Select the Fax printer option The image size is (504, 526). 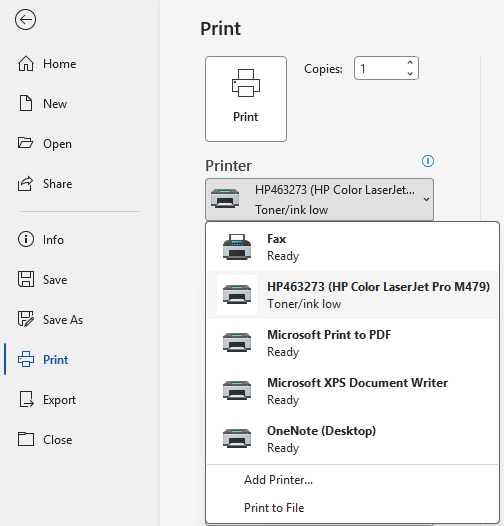coord(353,247)
